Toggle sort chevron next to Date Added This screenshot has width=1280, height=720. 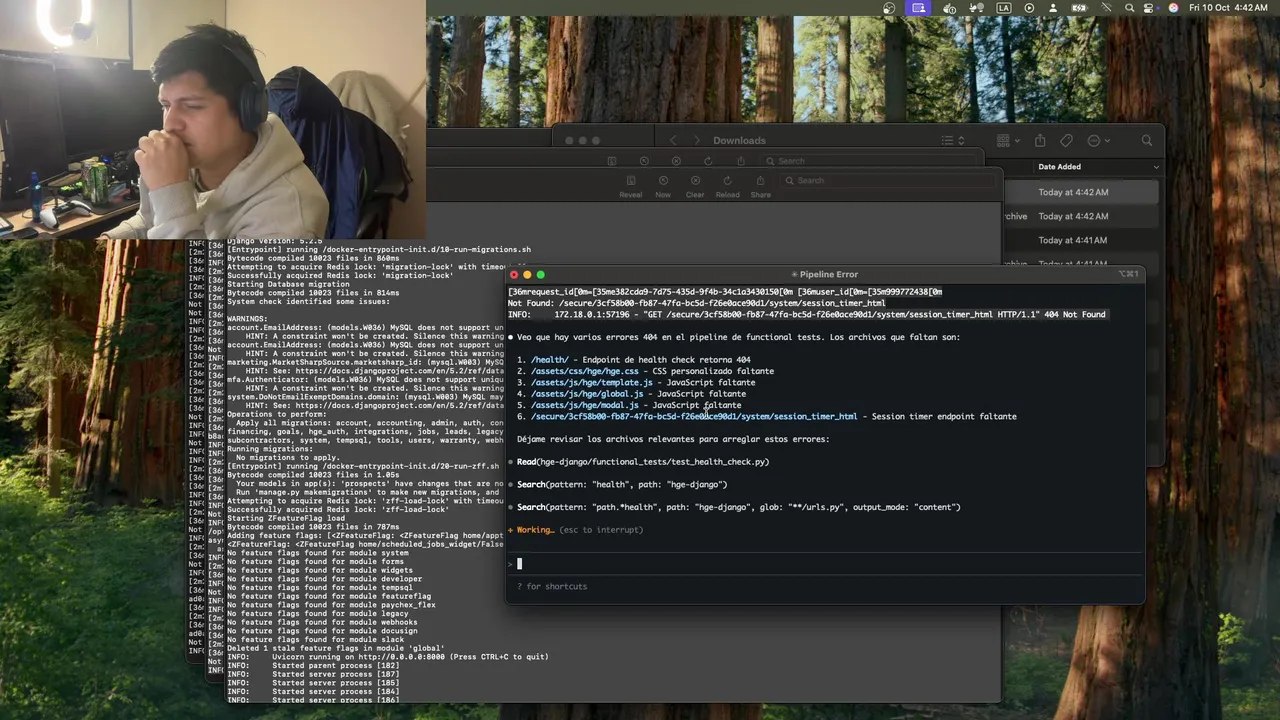(x=1156, y=167)
